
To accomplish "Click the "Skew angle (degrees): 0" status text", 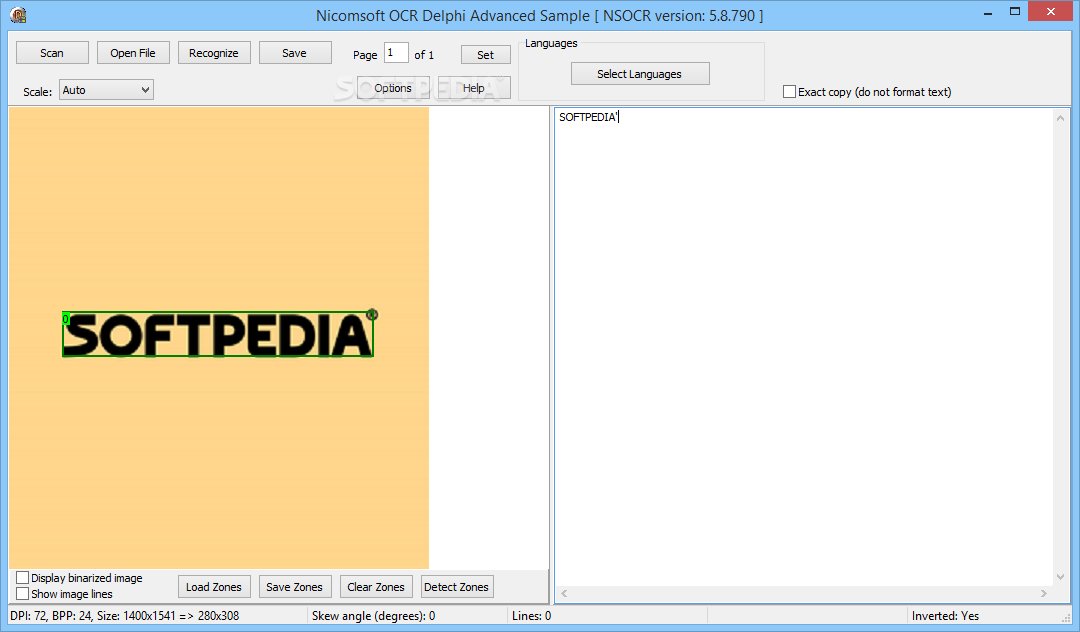I will (x=373, y=615).
